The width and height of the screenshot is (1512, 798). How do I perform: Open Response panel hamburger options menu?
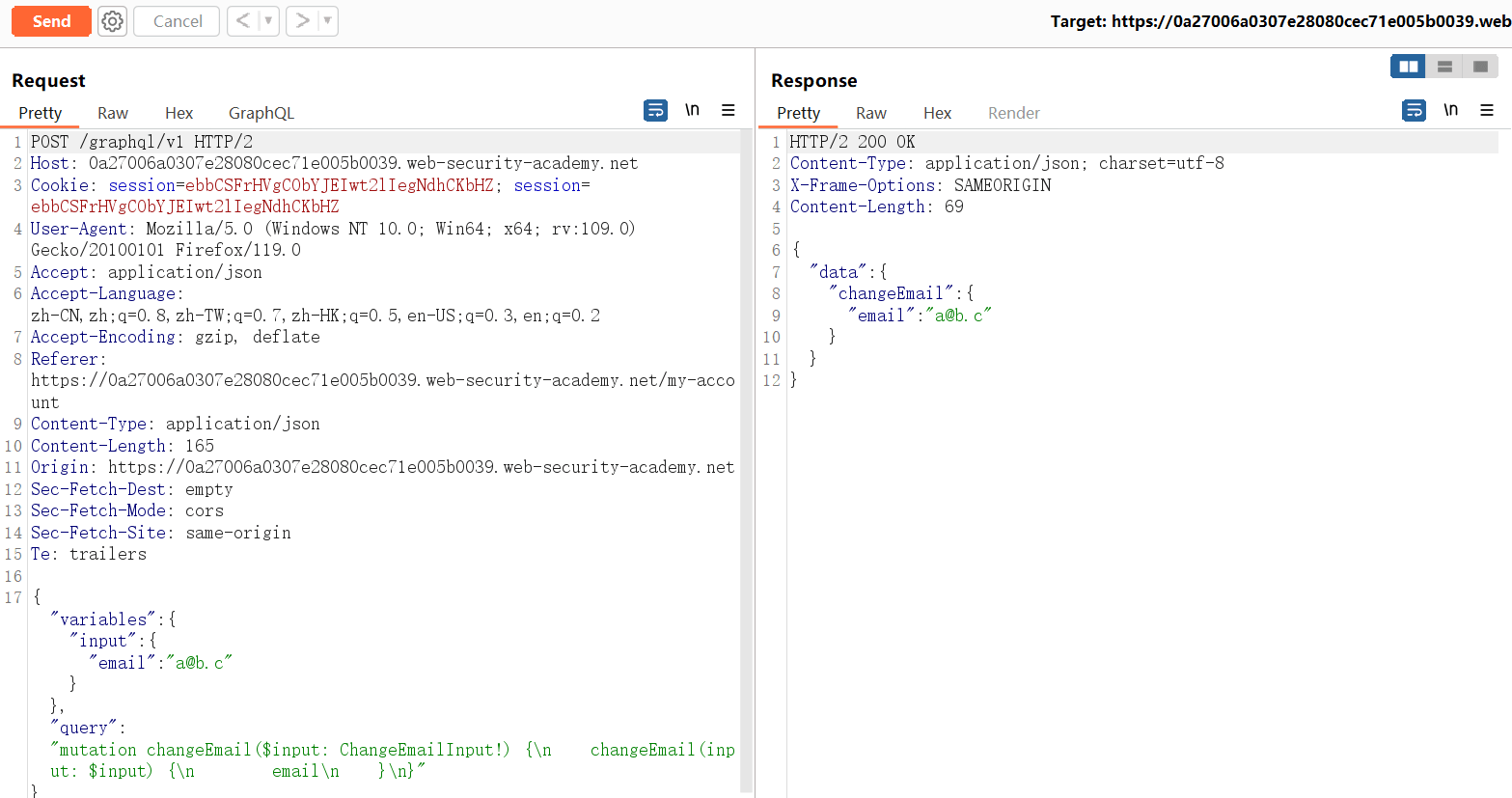click(1487, 111)
